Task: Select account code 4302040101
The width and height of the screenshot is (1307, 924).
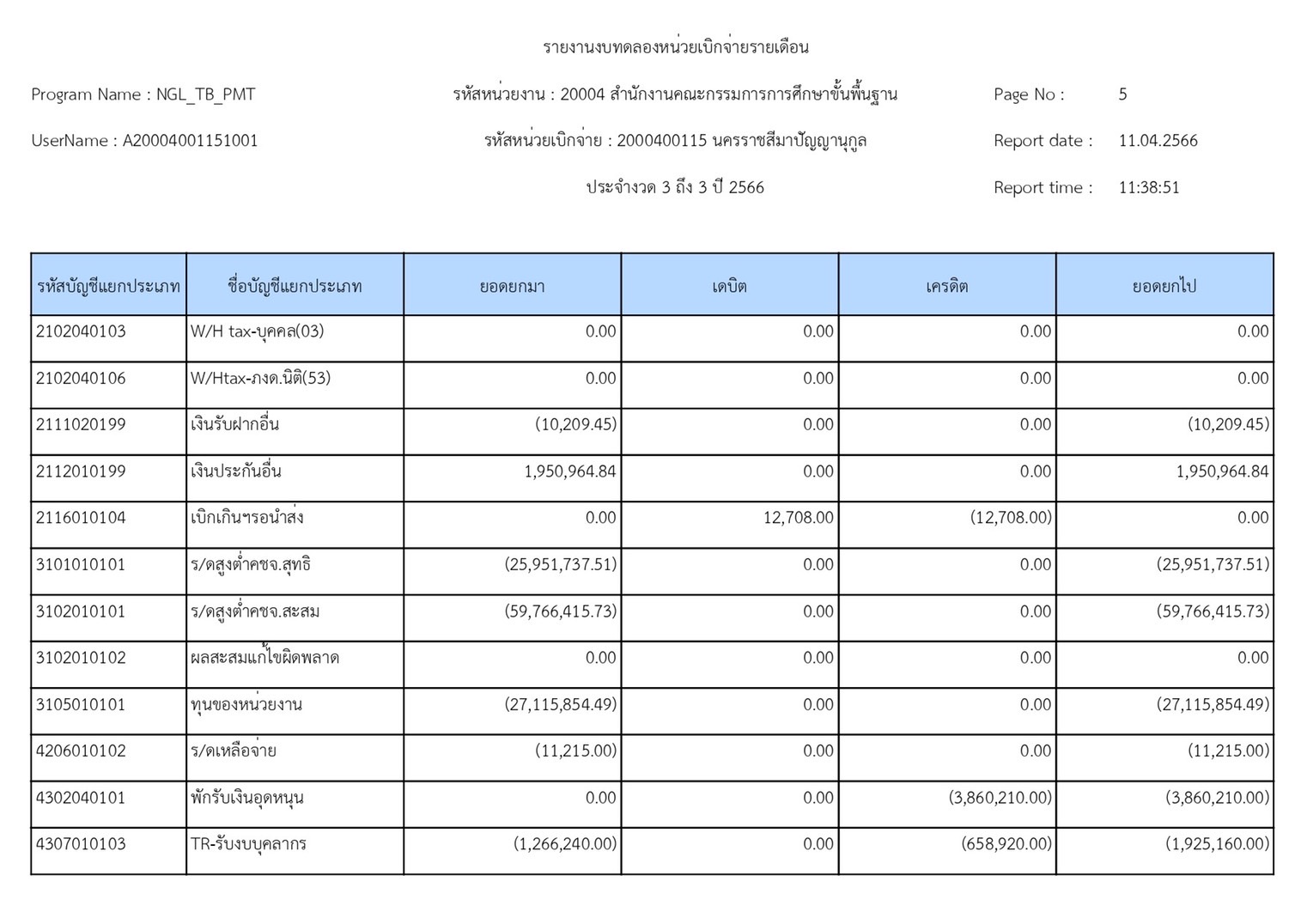Action: (x=81, y=798)
